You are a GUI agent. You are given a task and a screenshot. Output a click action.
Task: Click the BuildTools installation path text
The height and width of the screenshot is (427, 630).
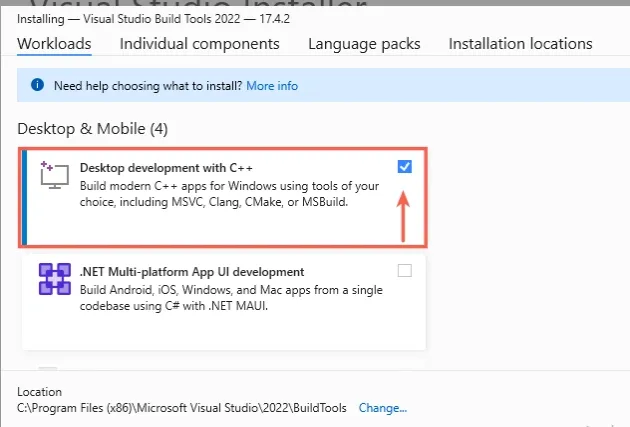pyautogui.click(x=184, y=408)
